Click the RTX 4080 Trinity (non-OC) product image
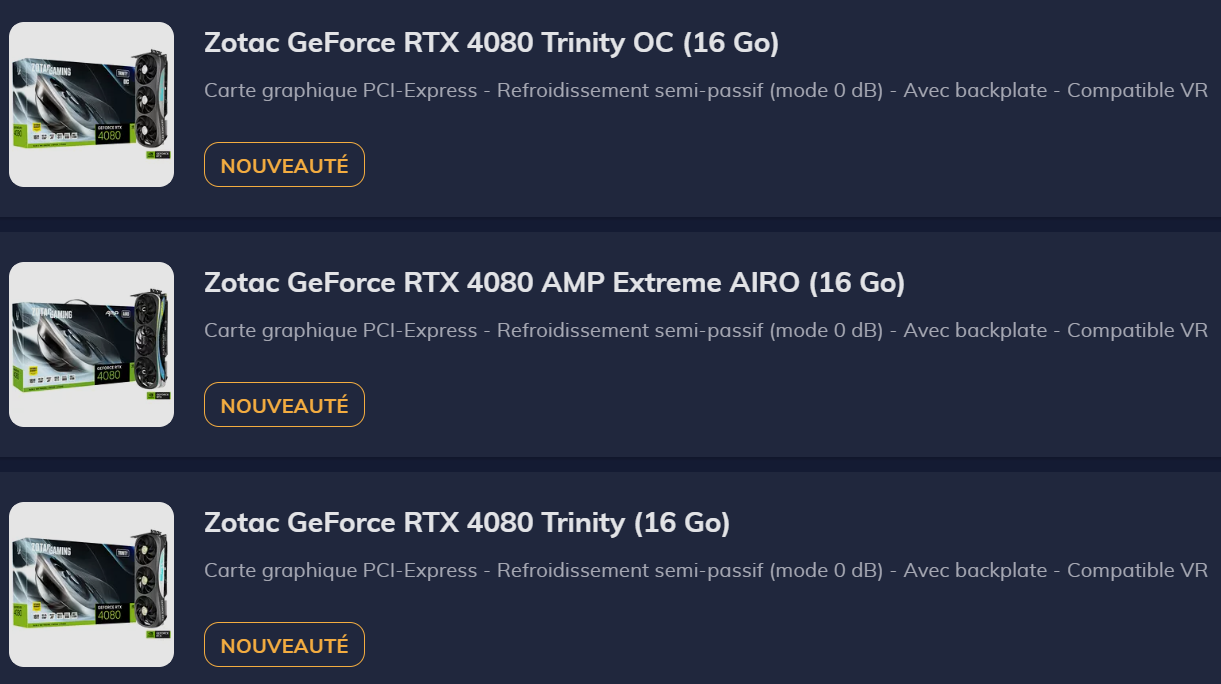1221x684 pixels. coord(91,584)
